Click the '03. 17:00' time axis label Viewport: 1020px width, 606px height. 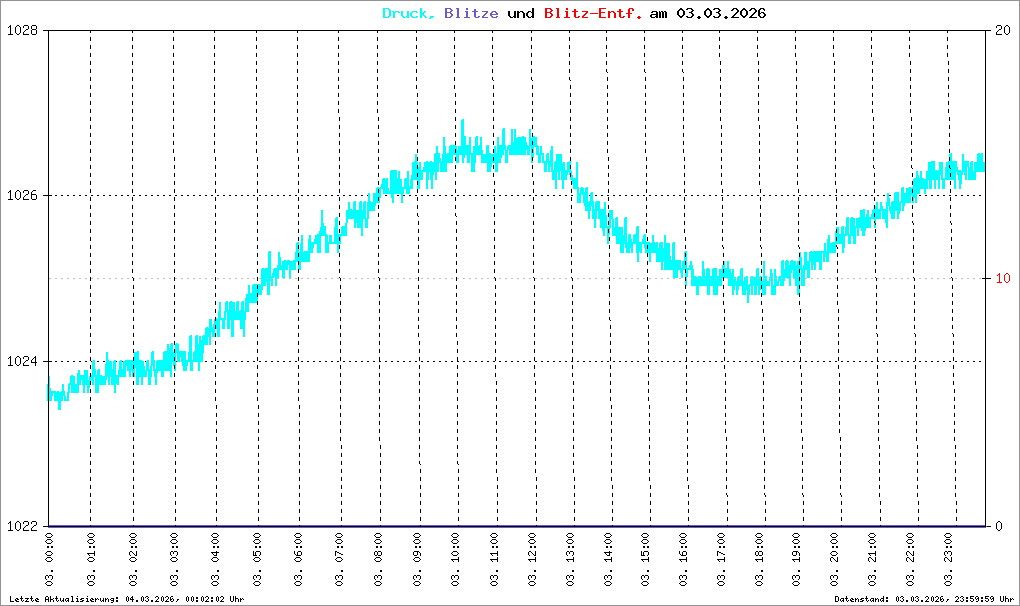pos(721,560)
